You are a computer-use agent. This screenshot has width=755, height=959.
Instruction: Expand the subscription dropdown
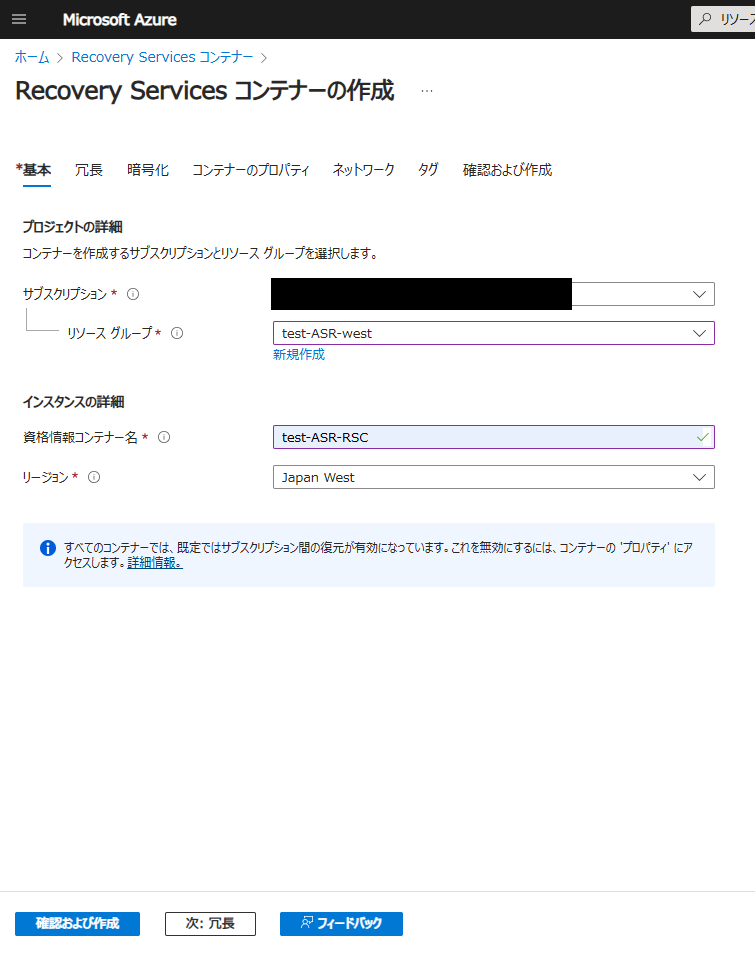[698, 294]
